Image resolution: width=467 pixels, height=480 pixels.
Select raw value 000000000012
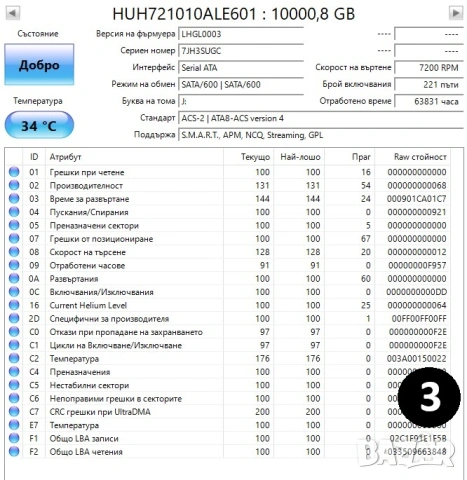pyautogui.click(x=417, y=252)
